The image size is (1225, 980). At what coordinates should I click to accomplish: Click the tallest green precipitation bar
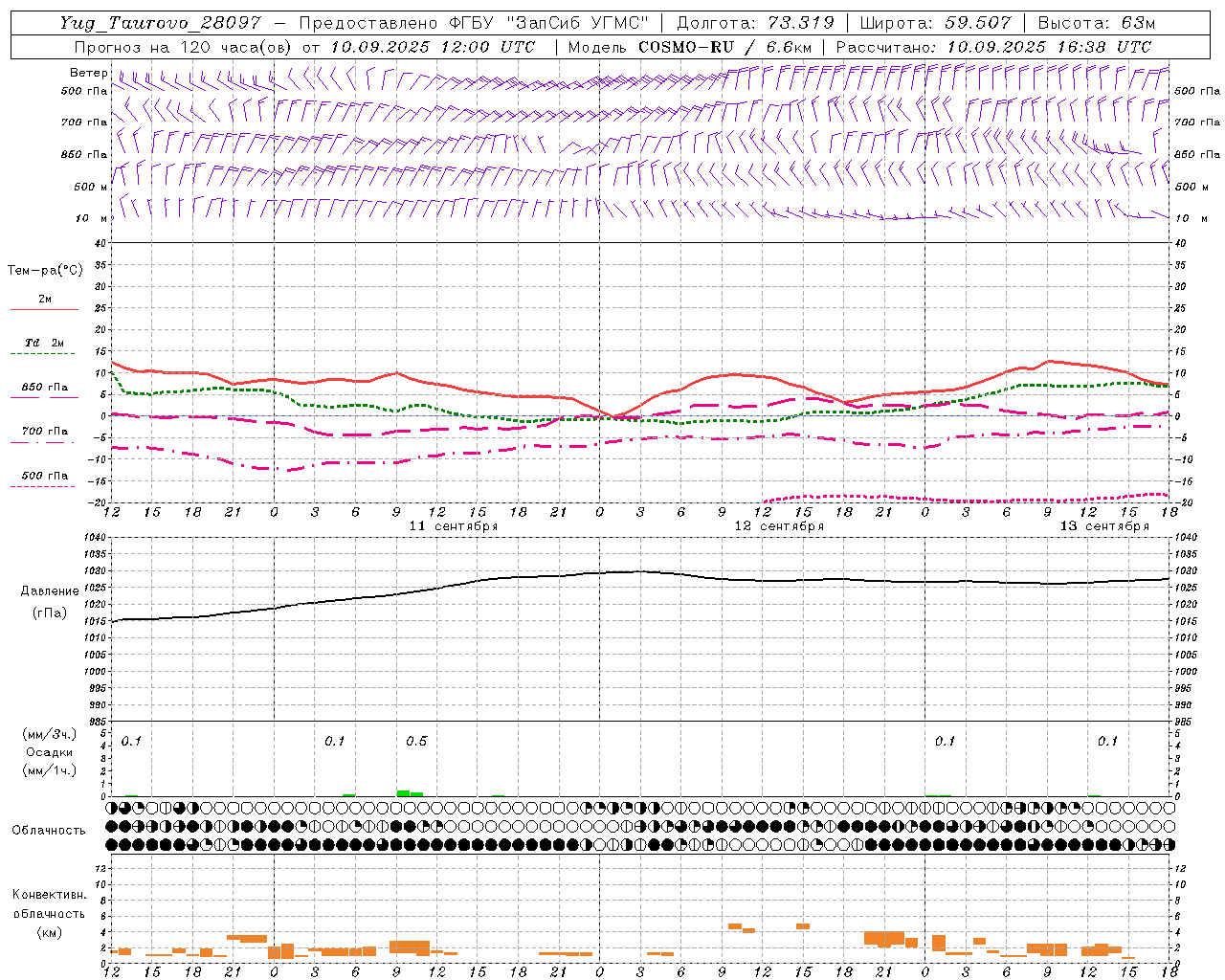[403, 792]
